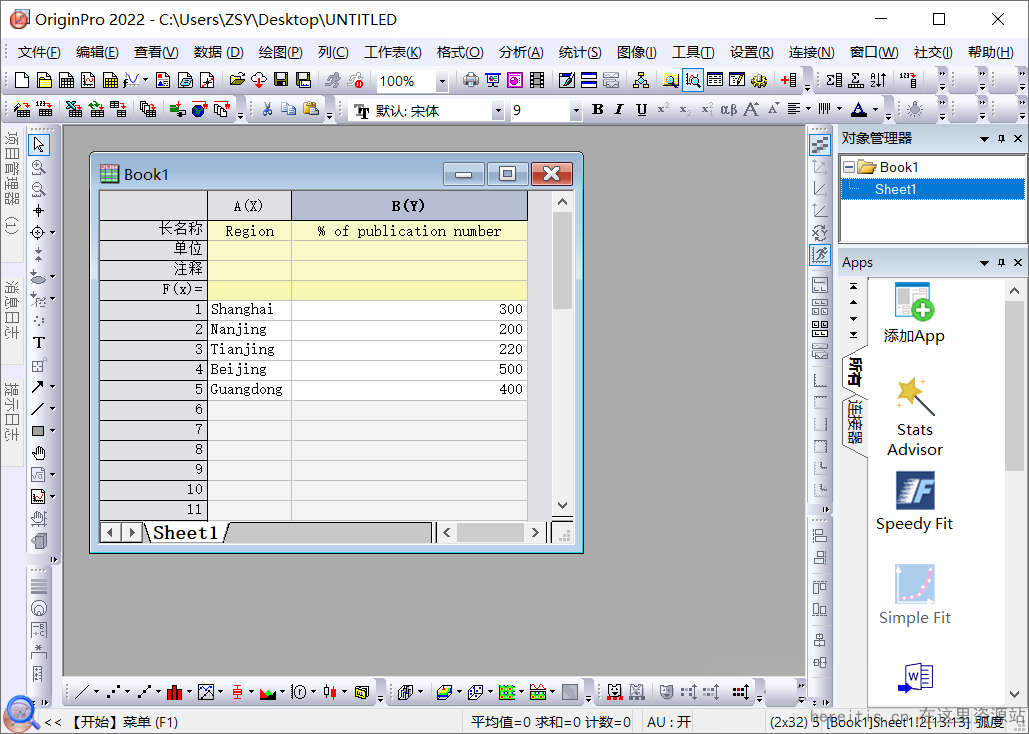Open Apps panel dropdown arrow
Image resolution: width=1029 pixels, height=734 pixels.
(x=984, y=263)
